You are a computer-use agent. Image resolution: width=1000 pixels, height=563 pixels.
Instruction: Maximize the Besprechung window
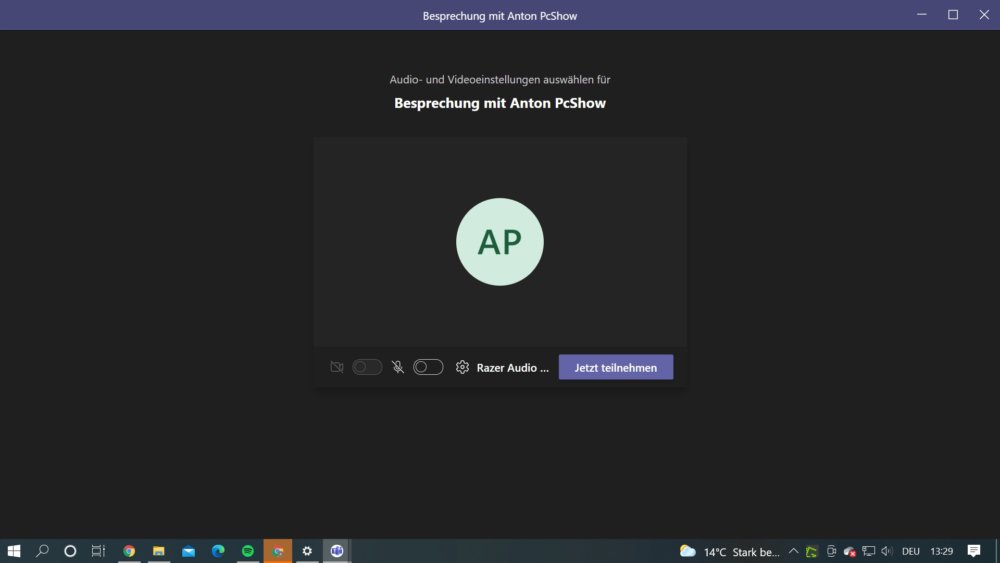953,15
